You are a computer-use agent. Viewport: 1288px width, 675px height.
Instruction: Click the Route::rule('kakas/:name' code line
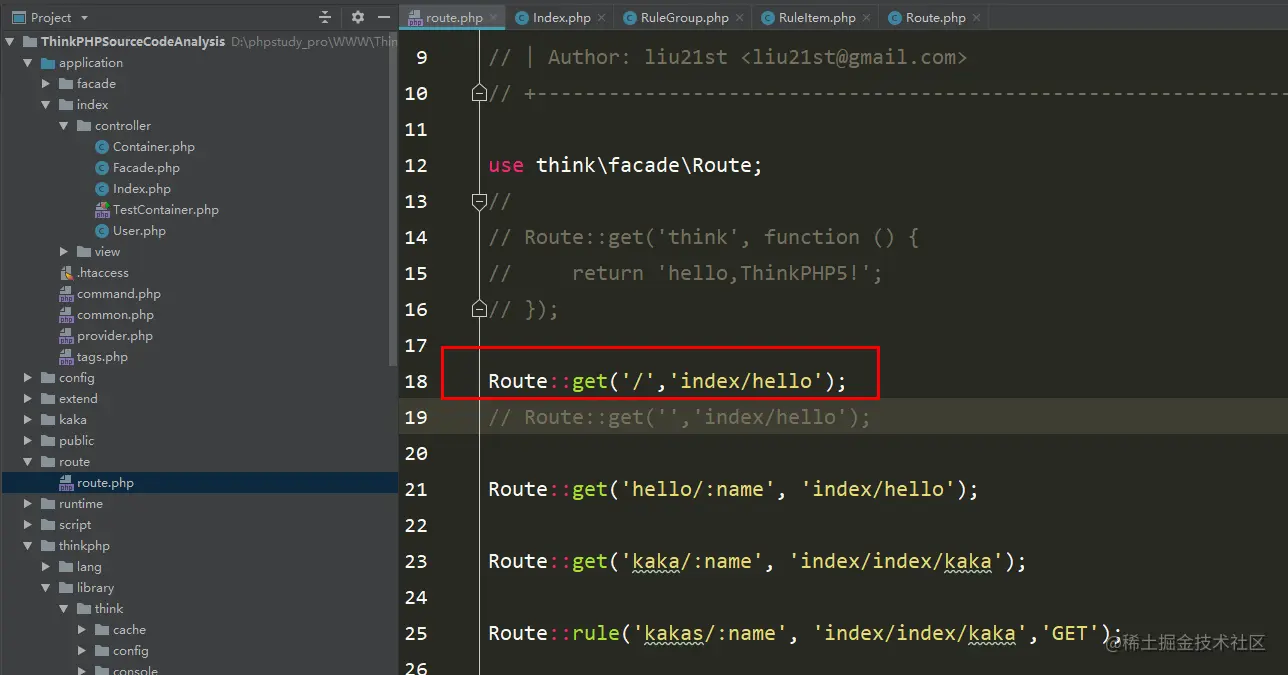coord(805,633)
